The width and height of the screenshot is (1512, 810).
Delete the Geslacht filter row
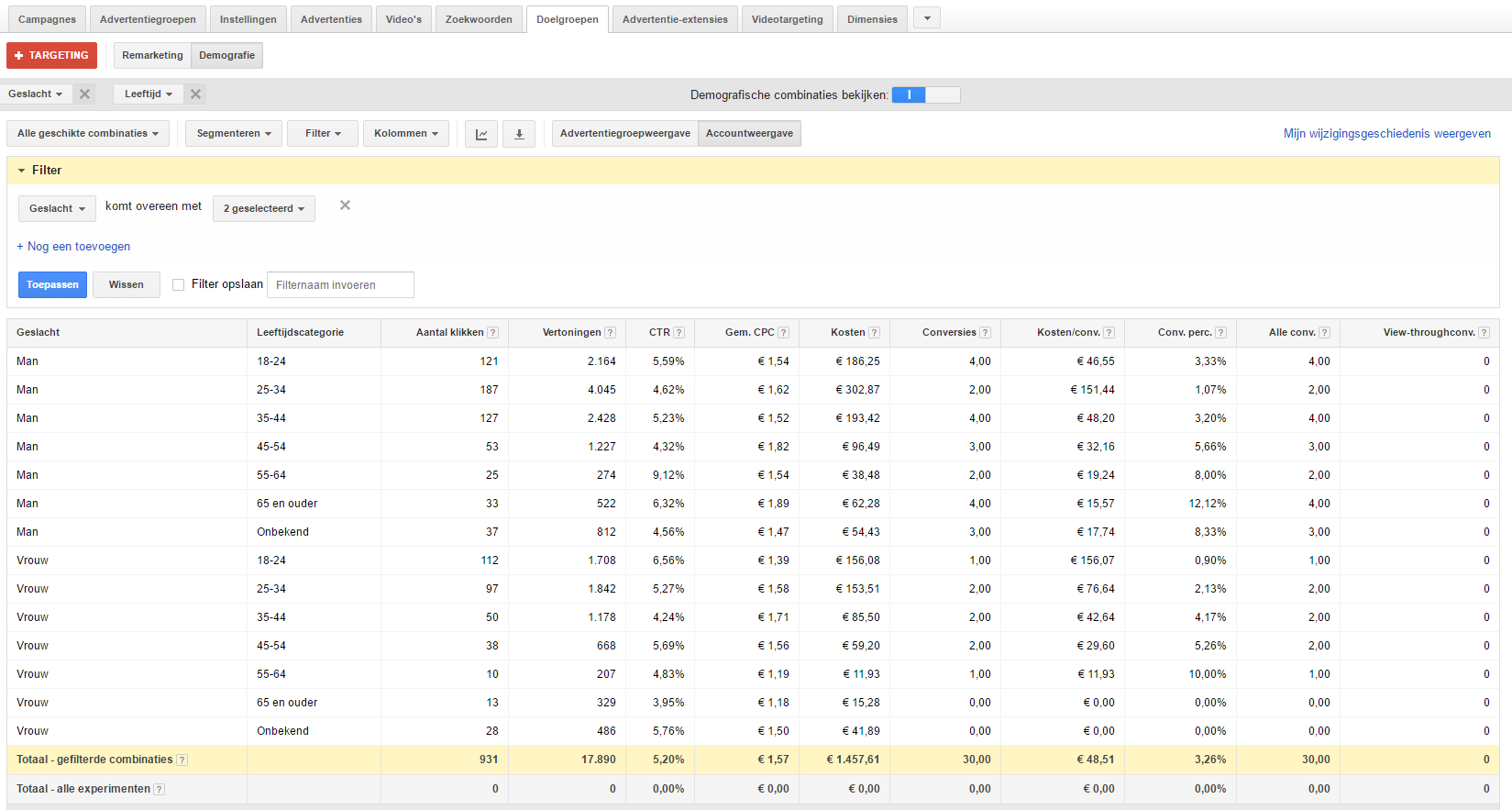click(345, 205)
